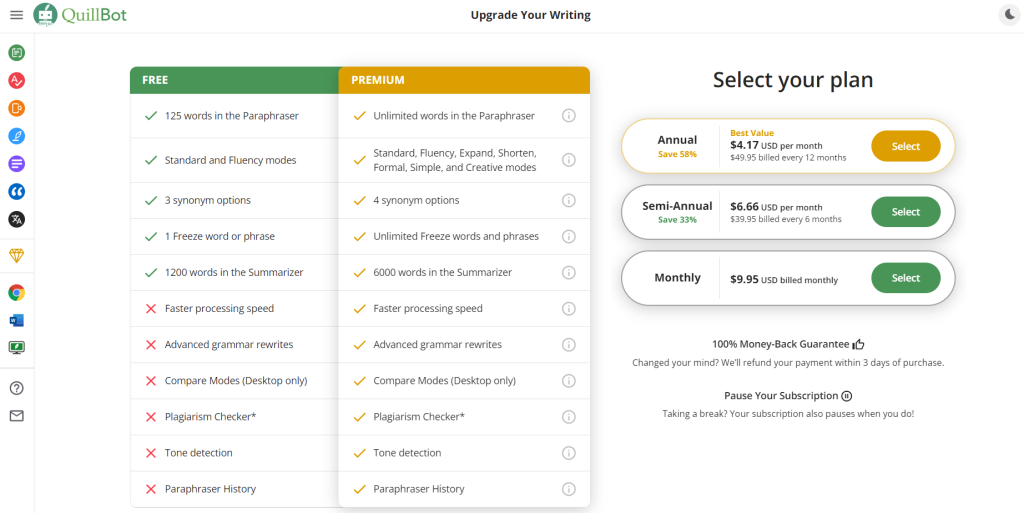Click '1200 words in the Summarizer' text
The image size is (1024, 513).
click(234, 272)
